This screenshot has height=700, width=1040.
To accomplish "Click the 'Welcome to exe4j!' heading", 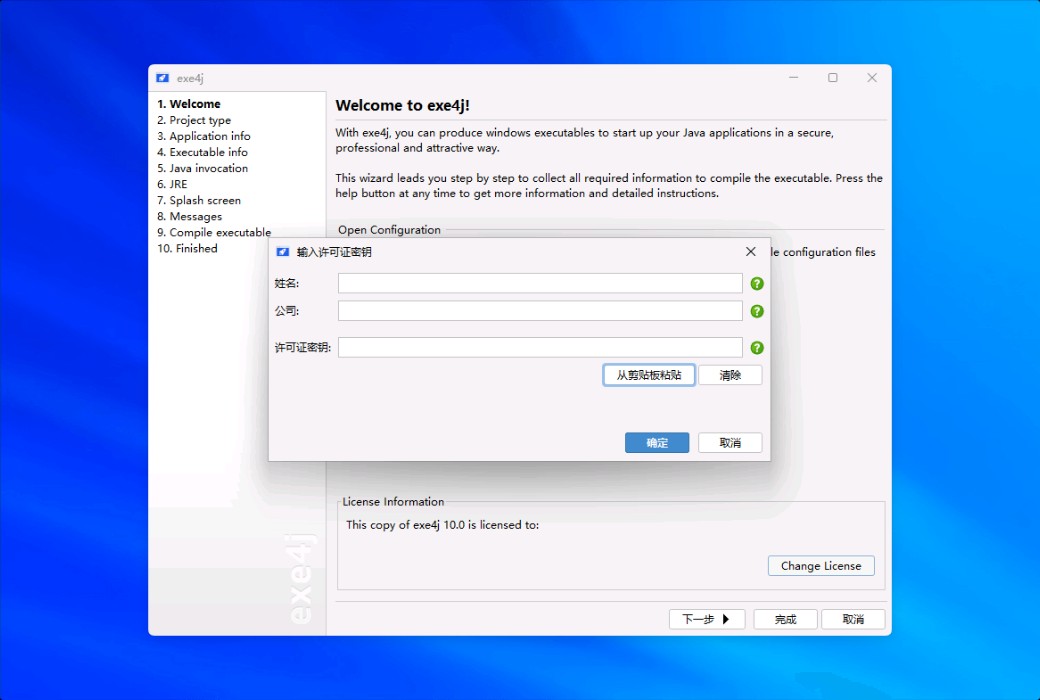I will click(403, 105).
